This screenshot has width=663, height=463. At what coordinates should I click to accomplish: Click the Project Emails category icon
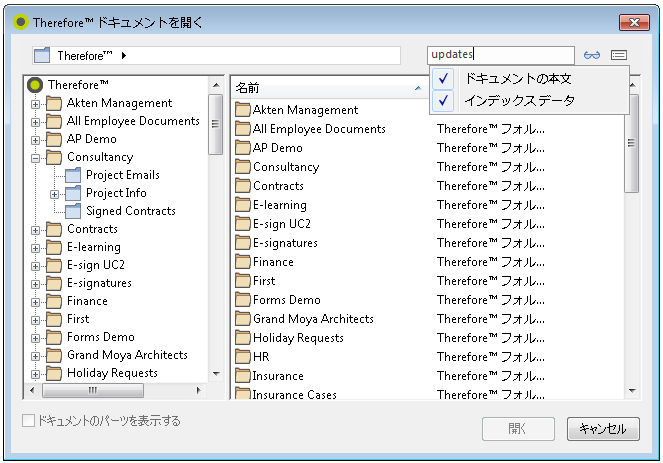coord(73,175)
